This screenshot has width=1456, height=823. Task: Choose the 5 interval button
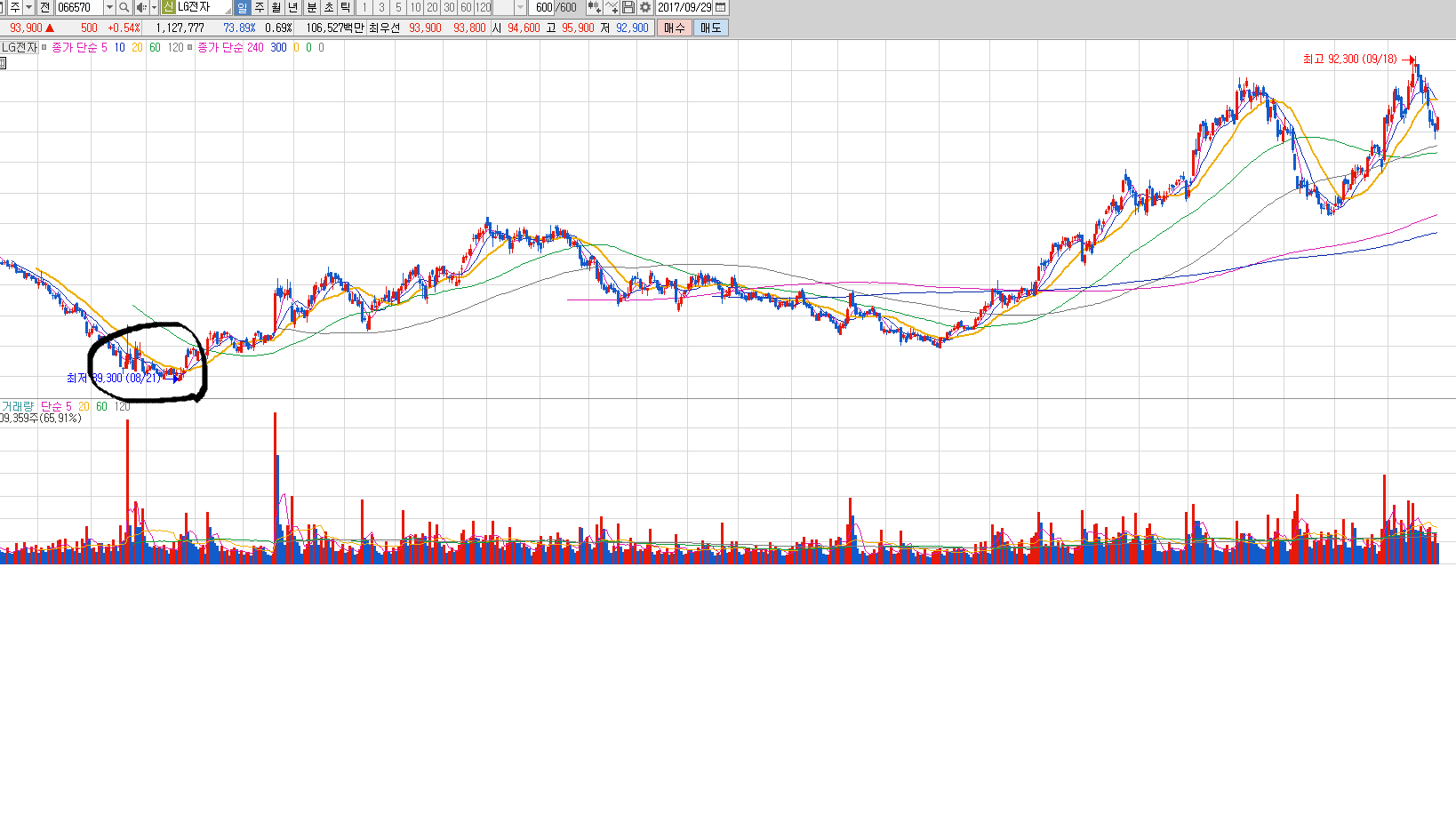click(398, 7)
